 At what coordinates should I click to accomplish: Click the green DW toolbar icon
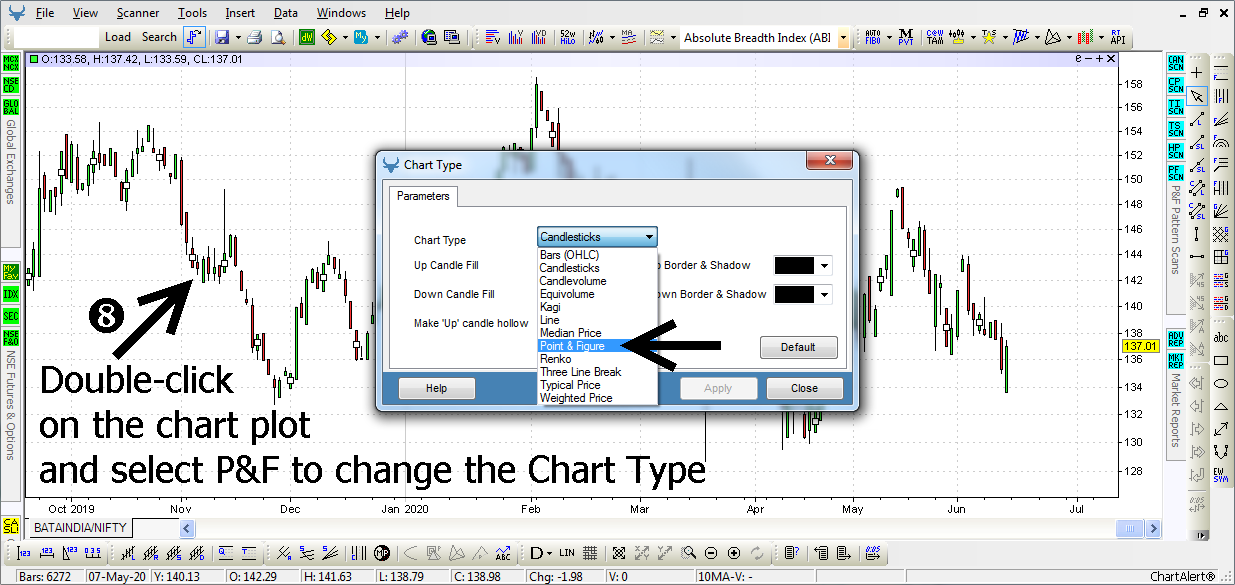click(x=306, y=38)
